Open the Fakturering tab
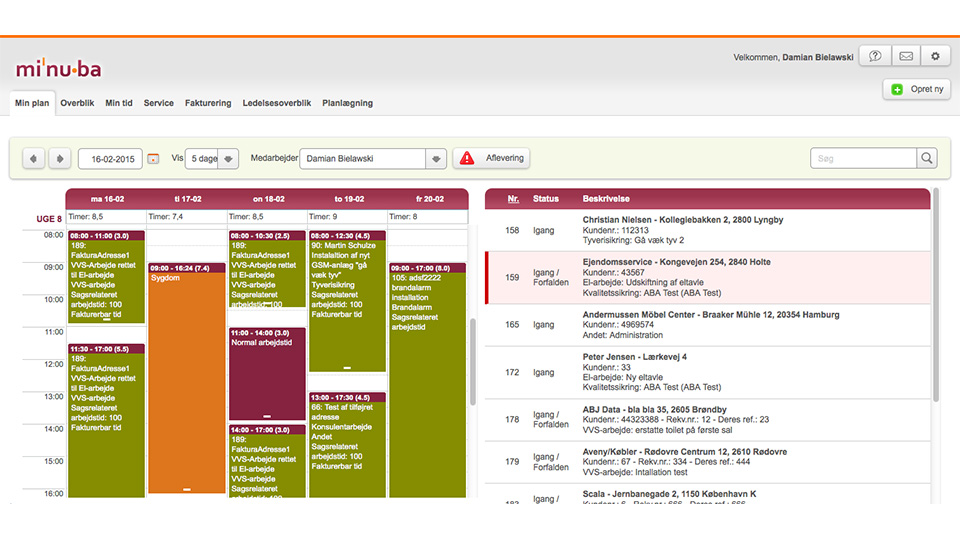 pyautogui.click(x=208, y=103)
